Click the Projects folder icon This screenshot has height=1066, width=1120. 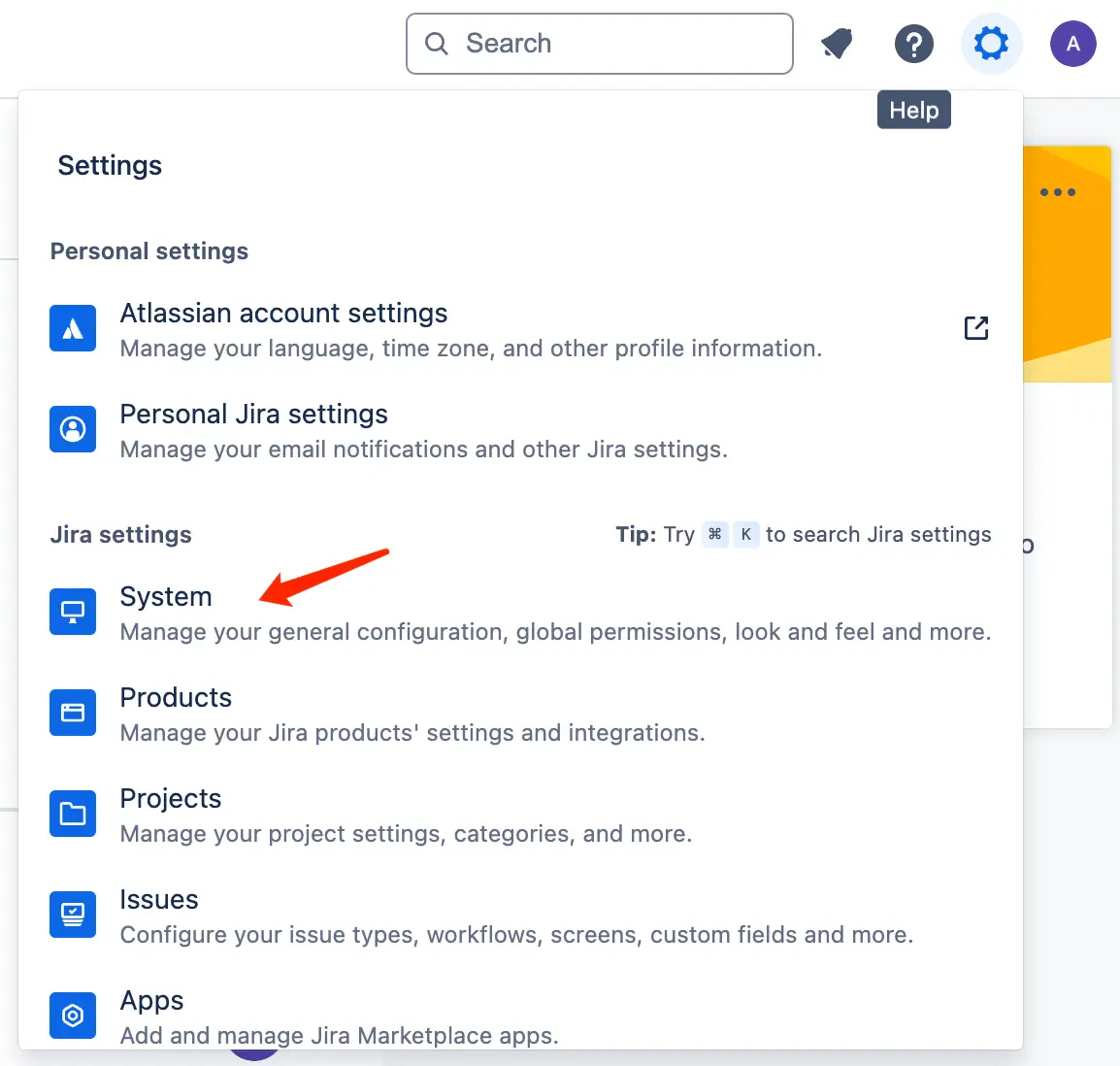(73, 814)
